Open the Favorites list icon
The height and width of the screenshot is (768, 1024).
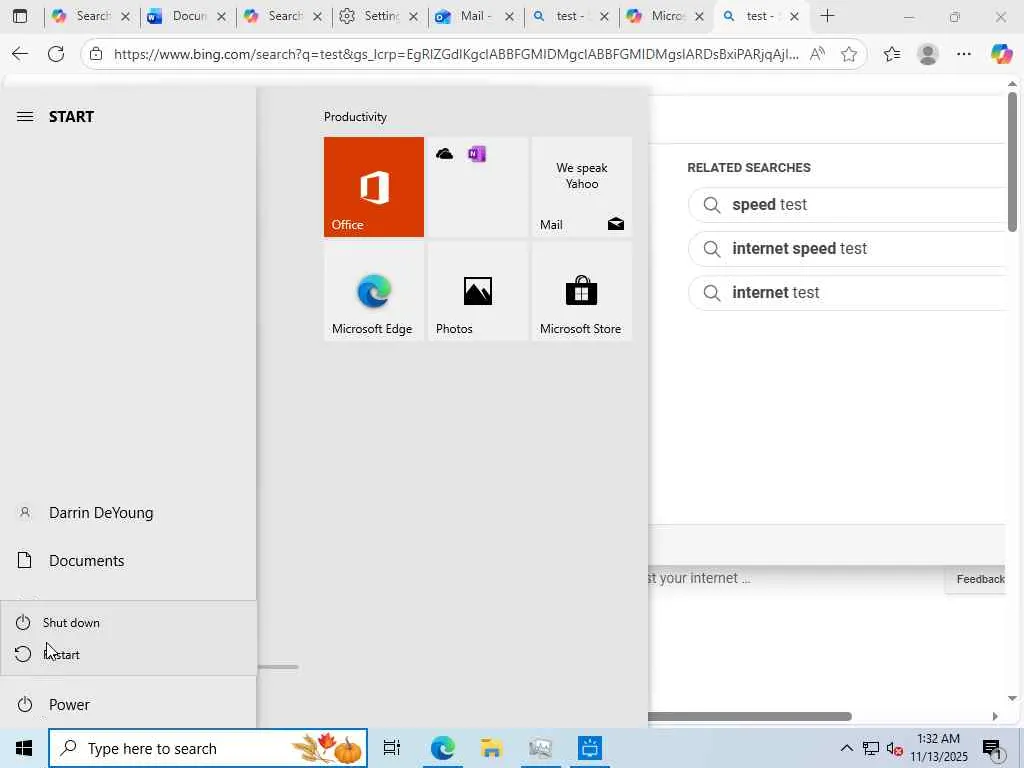pyautogui.click(x=892, y=54)
